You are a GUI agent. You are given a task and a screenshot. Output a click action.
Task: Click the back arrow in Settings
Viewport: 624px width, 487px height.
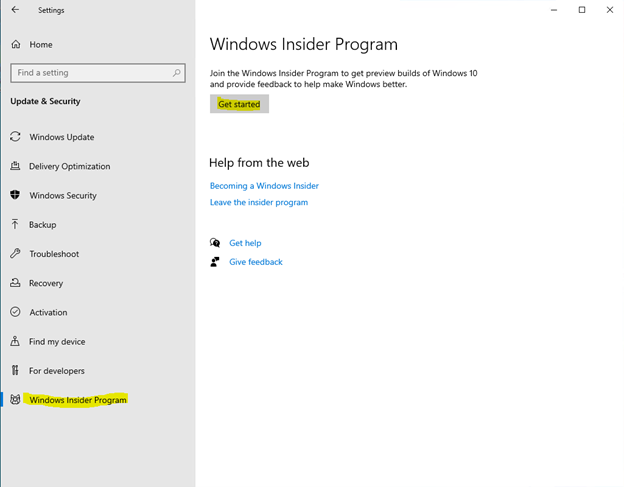tap(15, 10)
